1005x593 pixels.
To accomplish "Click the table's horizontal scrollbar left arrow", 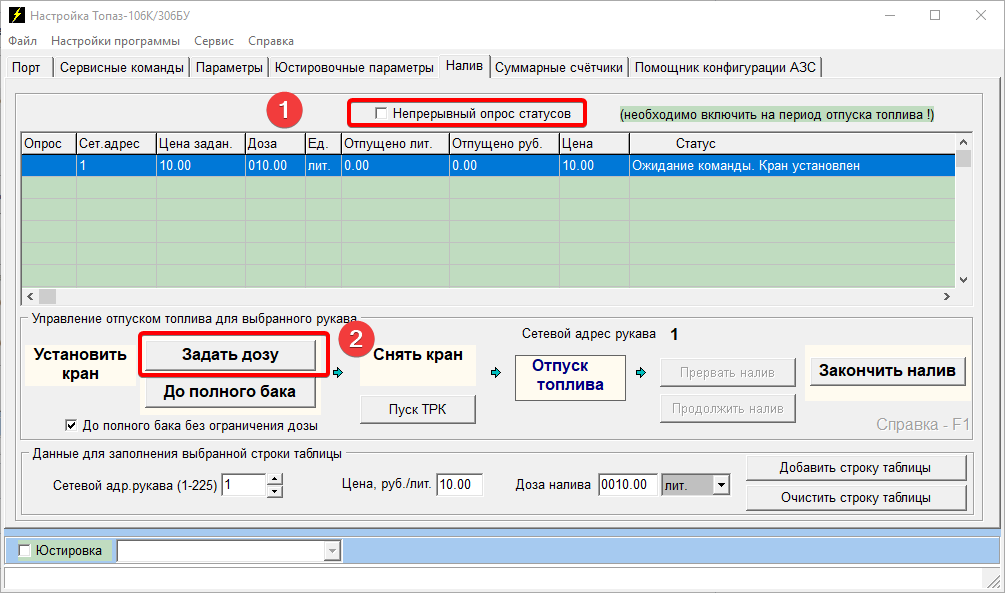I will pyautogui.click(x=30, y=297).
